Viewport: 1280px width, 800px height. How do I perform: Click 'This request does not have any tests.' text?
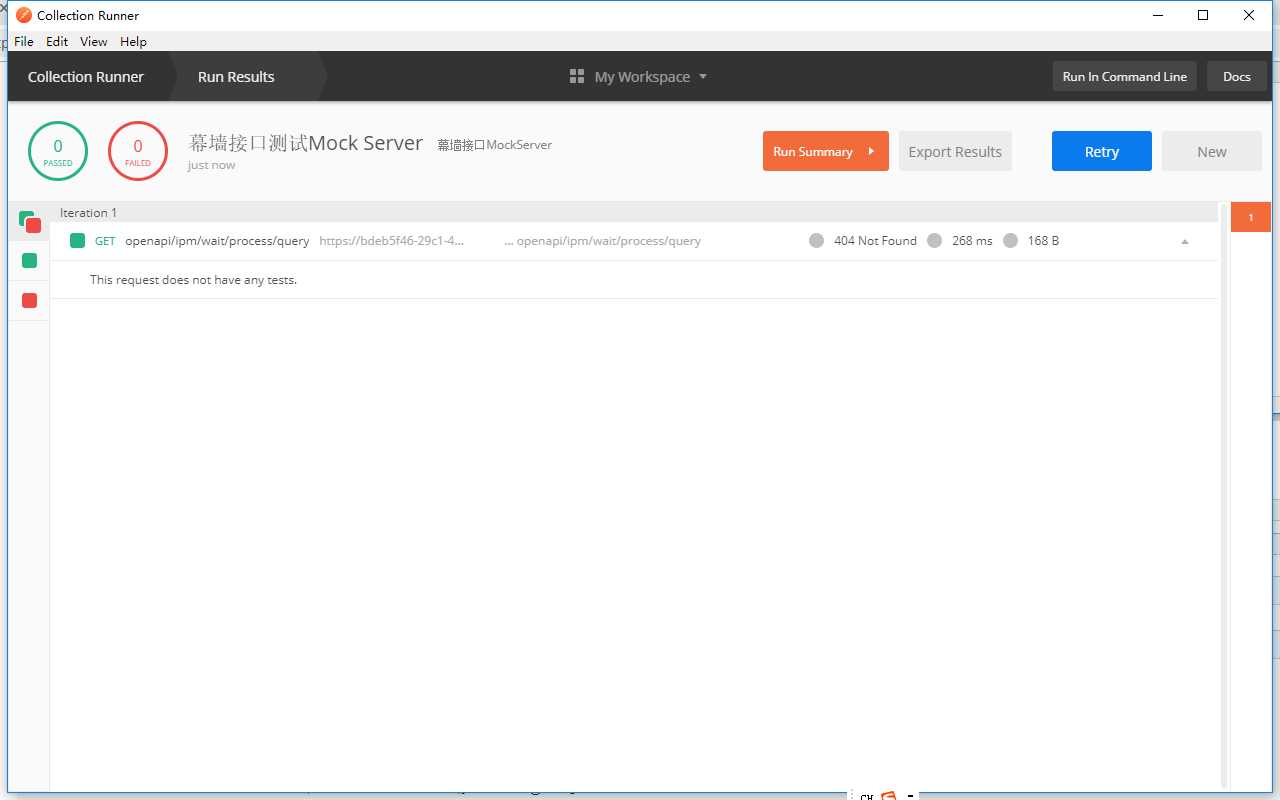click(193, 280)
